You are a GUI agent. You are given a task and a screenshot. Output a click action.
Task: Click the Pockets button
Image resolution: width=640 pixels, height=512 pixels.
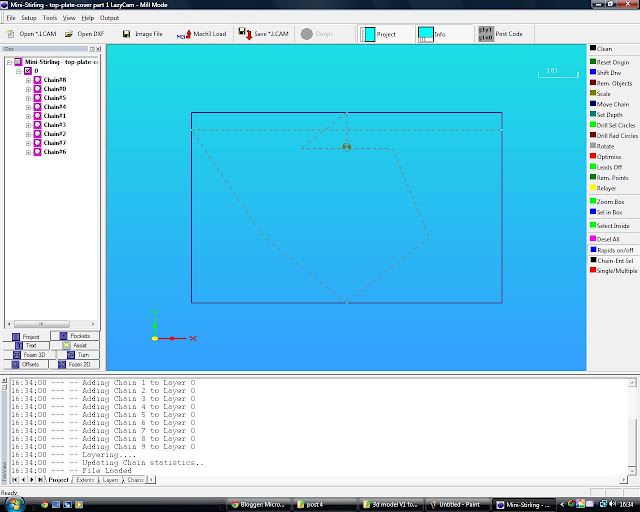[75, 336]
